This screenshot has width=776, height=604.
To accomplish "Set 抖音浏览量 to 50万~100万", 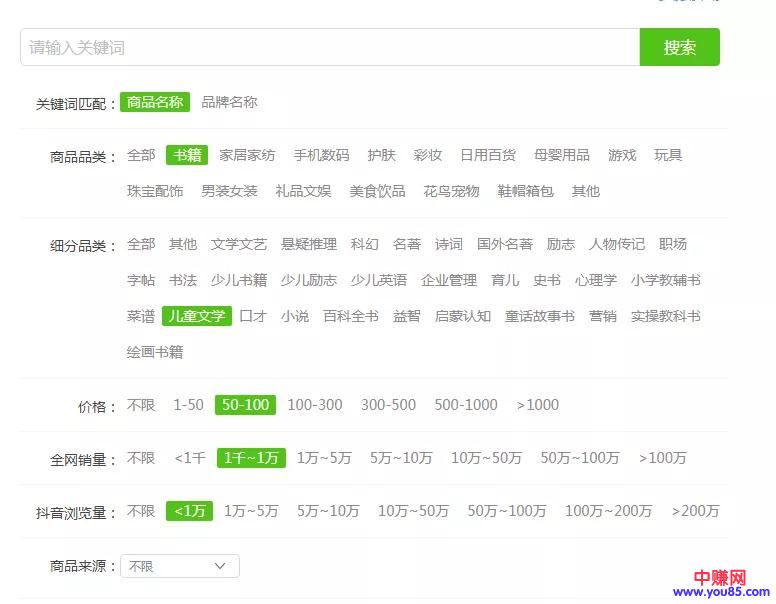I will pyautogui.click(x=506, y=511).
